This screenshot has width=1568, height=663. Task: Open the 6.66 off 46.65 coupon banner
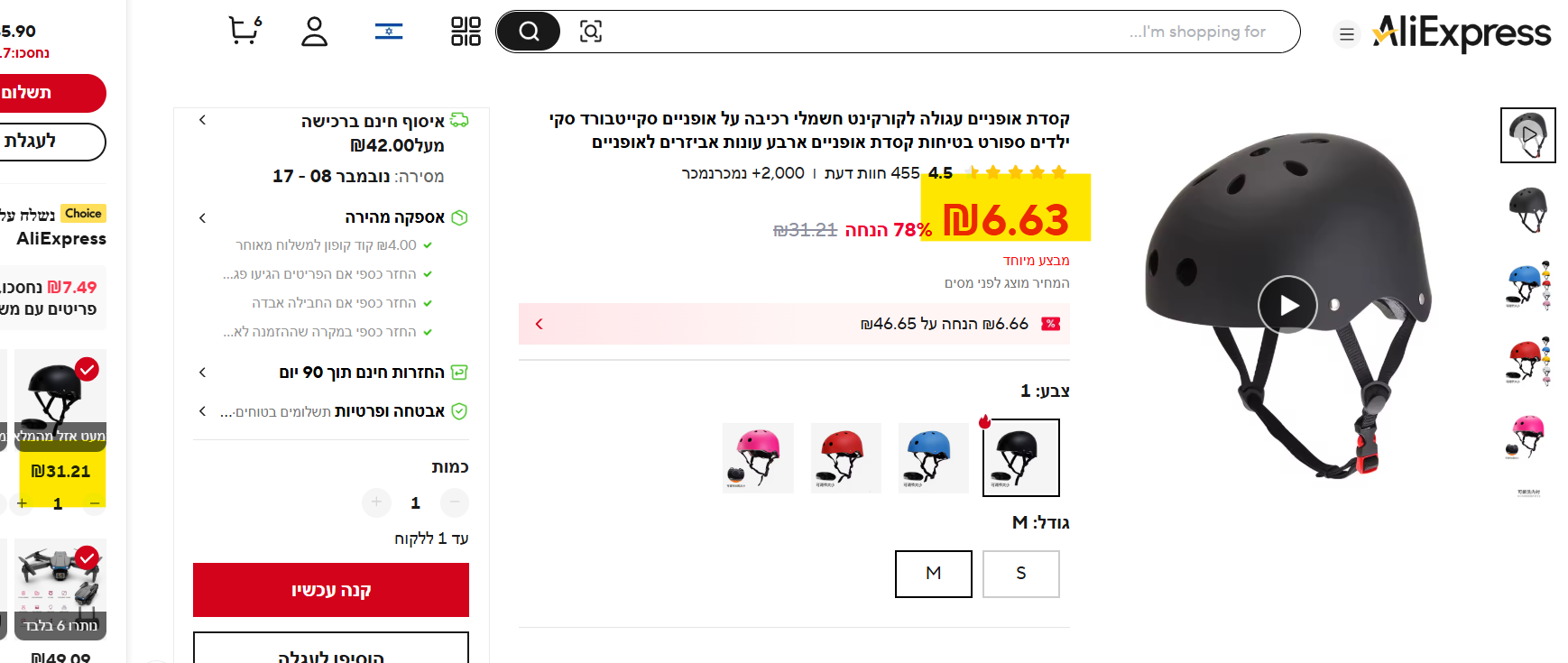[x=794, y=324]
